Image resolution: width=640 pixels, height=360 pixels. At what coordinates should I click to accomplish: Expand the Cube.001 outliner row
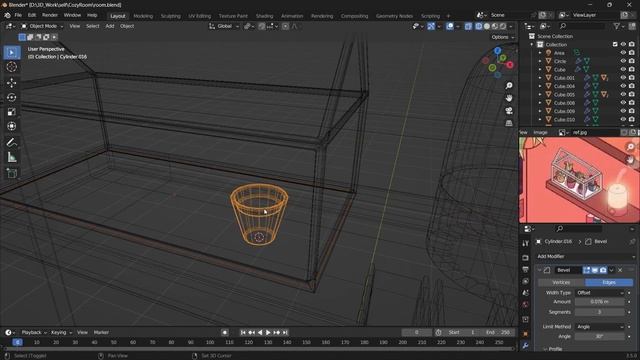(540, 78)
